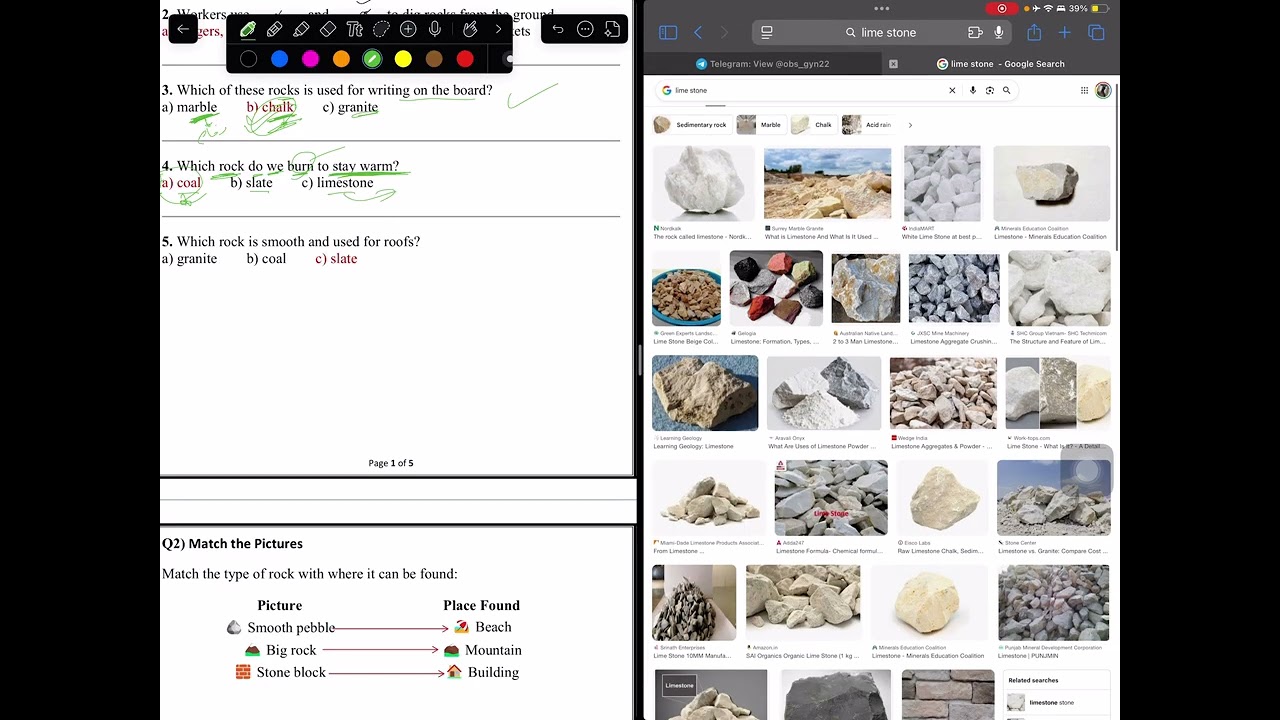The image size is (1280, 720).
Task: Filter images by Acid rain chip
Action: click(x=867, y=125)
